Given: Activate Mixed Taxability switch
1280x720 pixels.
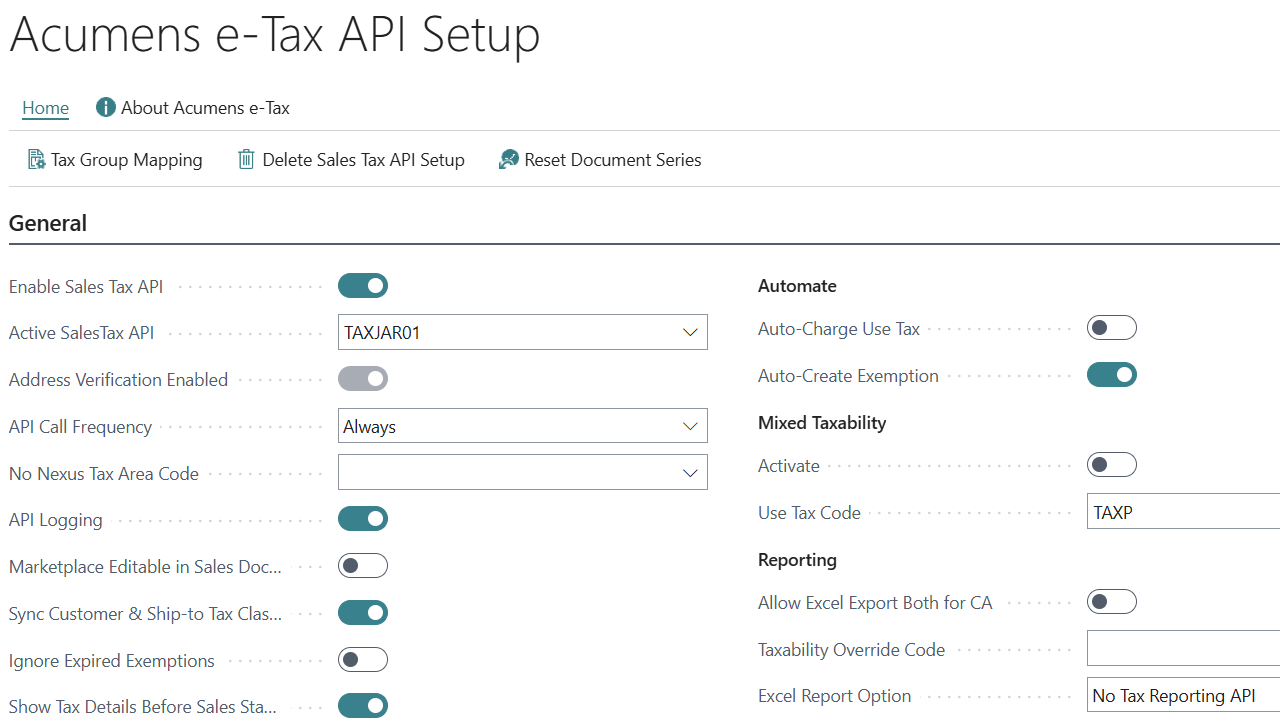Looking at the screenshot, I should [1111, 465].
